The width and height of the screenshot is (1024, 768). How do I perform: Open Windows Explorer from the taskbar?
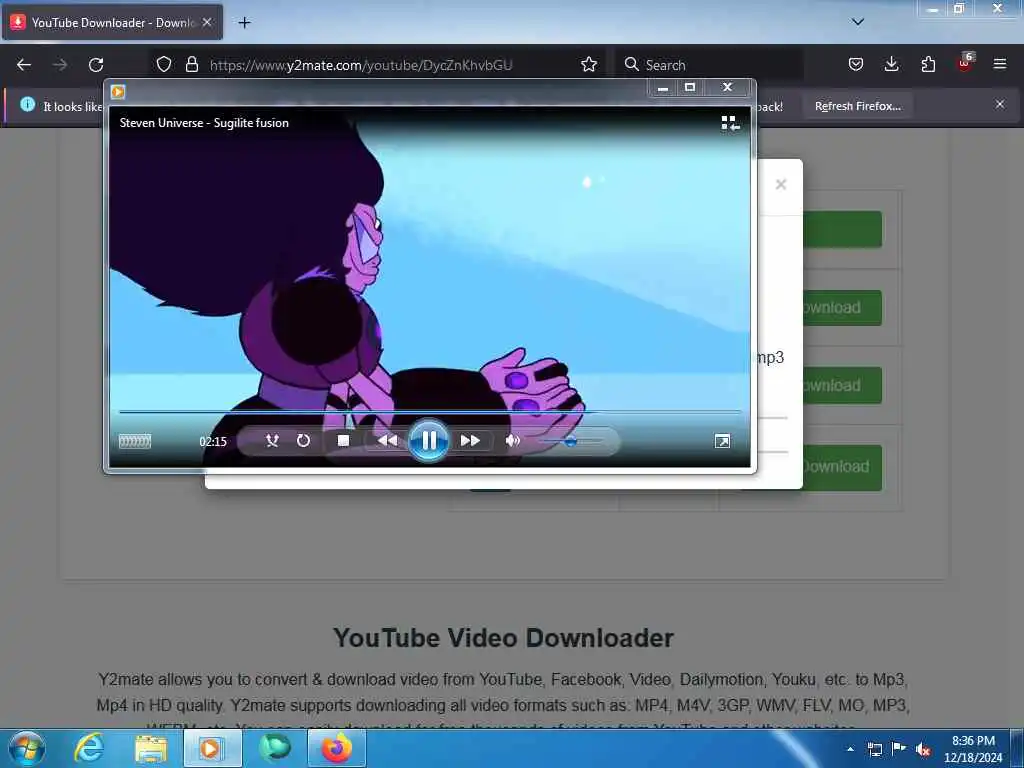[x=151, y=748]
